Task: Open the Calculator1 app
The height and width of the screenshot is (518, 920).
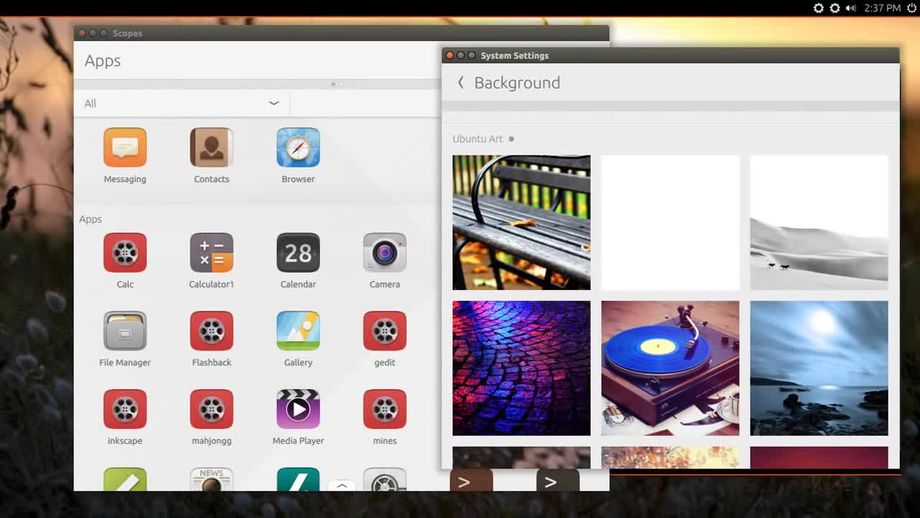Action: pos(211,253)
